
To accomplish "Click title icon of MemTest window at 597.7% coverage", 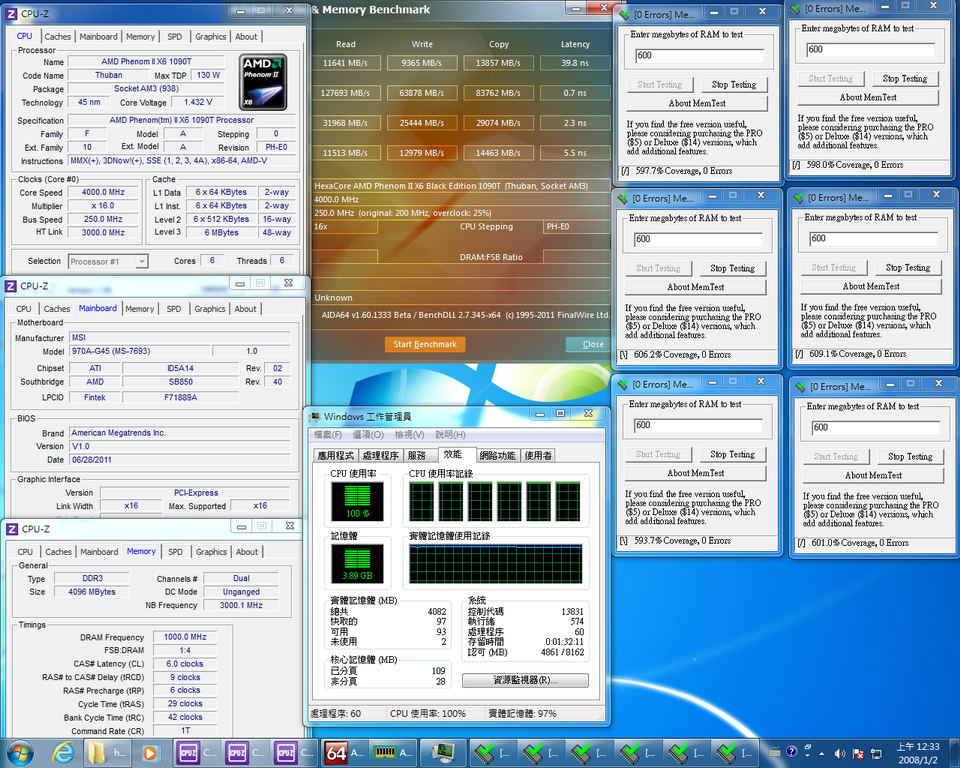I will 624,14.
